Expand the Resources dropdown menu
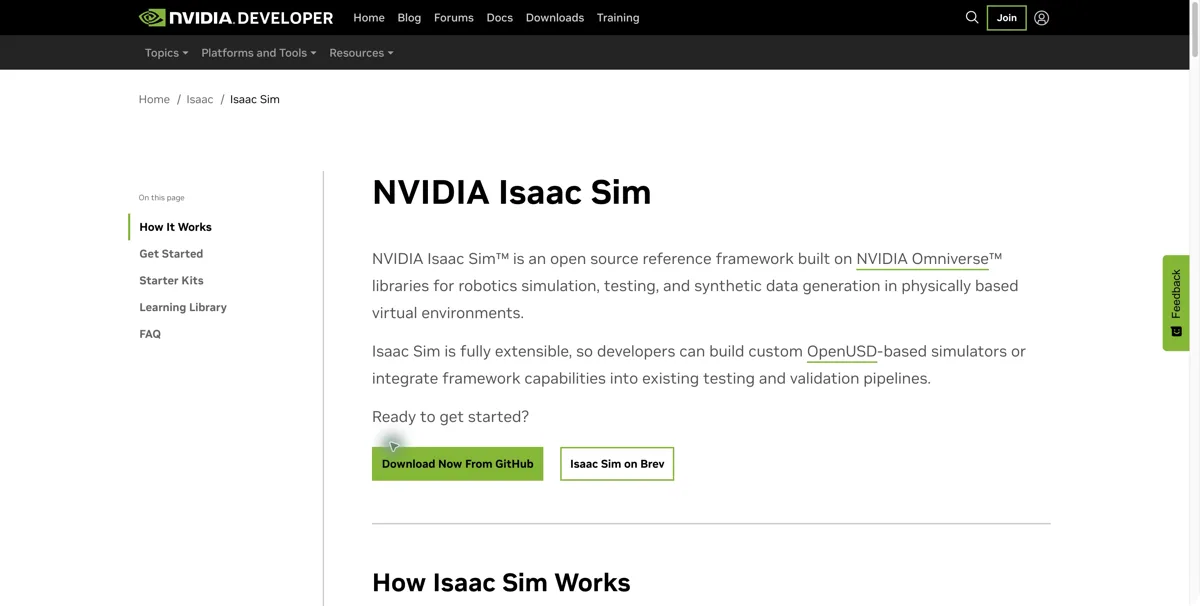Viewport: 1200px width, 606px height. click(x=361, y=53)
